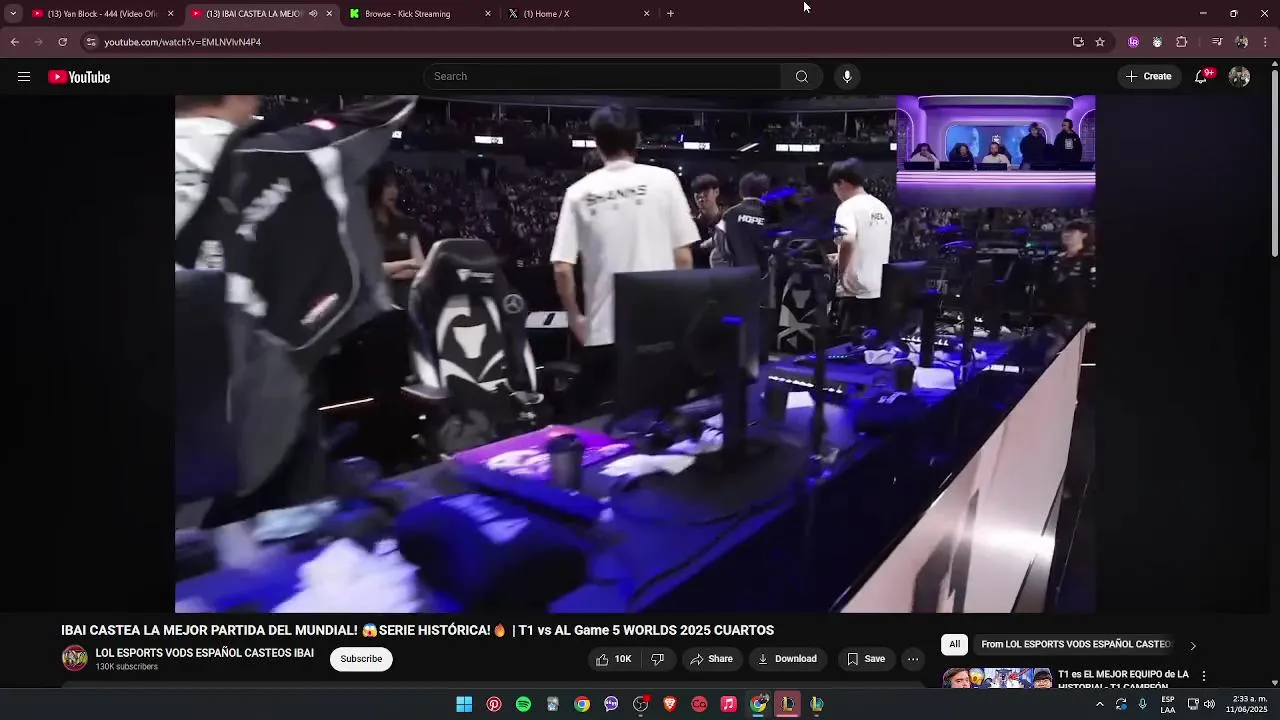1280x720 pixels.
Task: Show more chips with the arrow
Action: (1192, 645)
